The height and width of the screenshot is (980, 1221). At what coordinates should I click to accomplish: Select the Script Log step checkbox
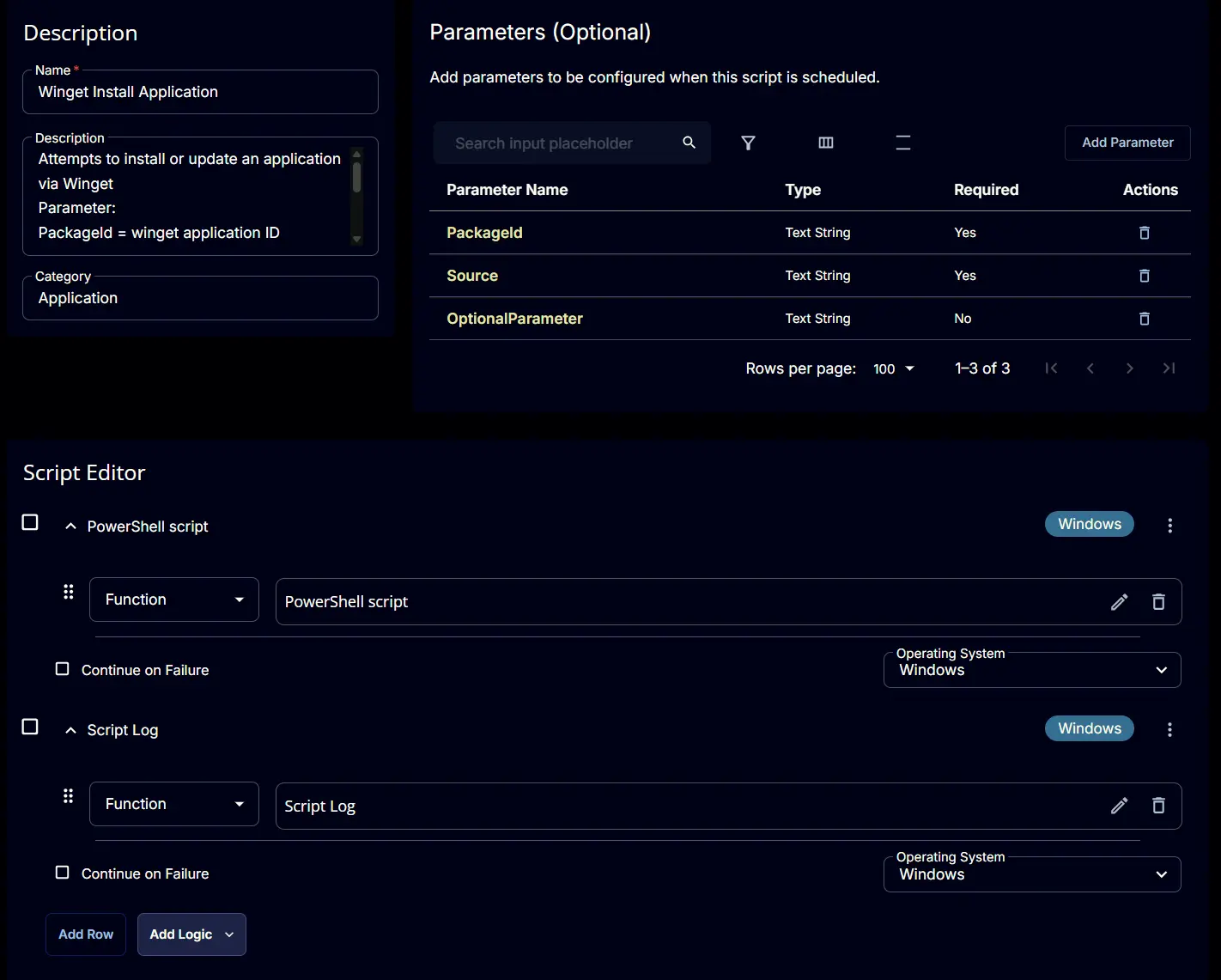[30, 727]
